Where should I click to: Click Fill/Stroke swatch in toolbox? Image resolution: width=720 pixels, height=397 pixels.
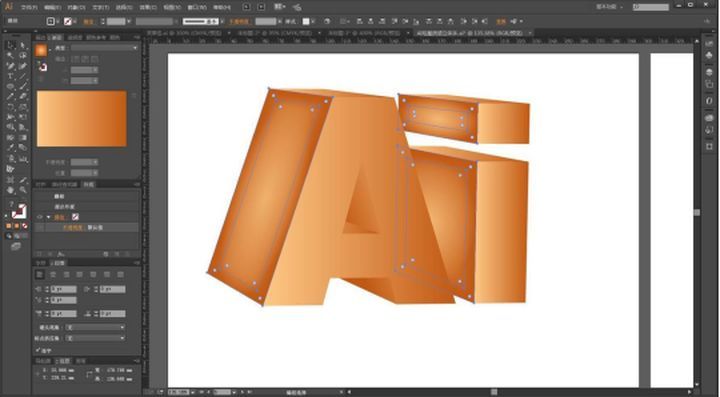(x=19, y=211)
